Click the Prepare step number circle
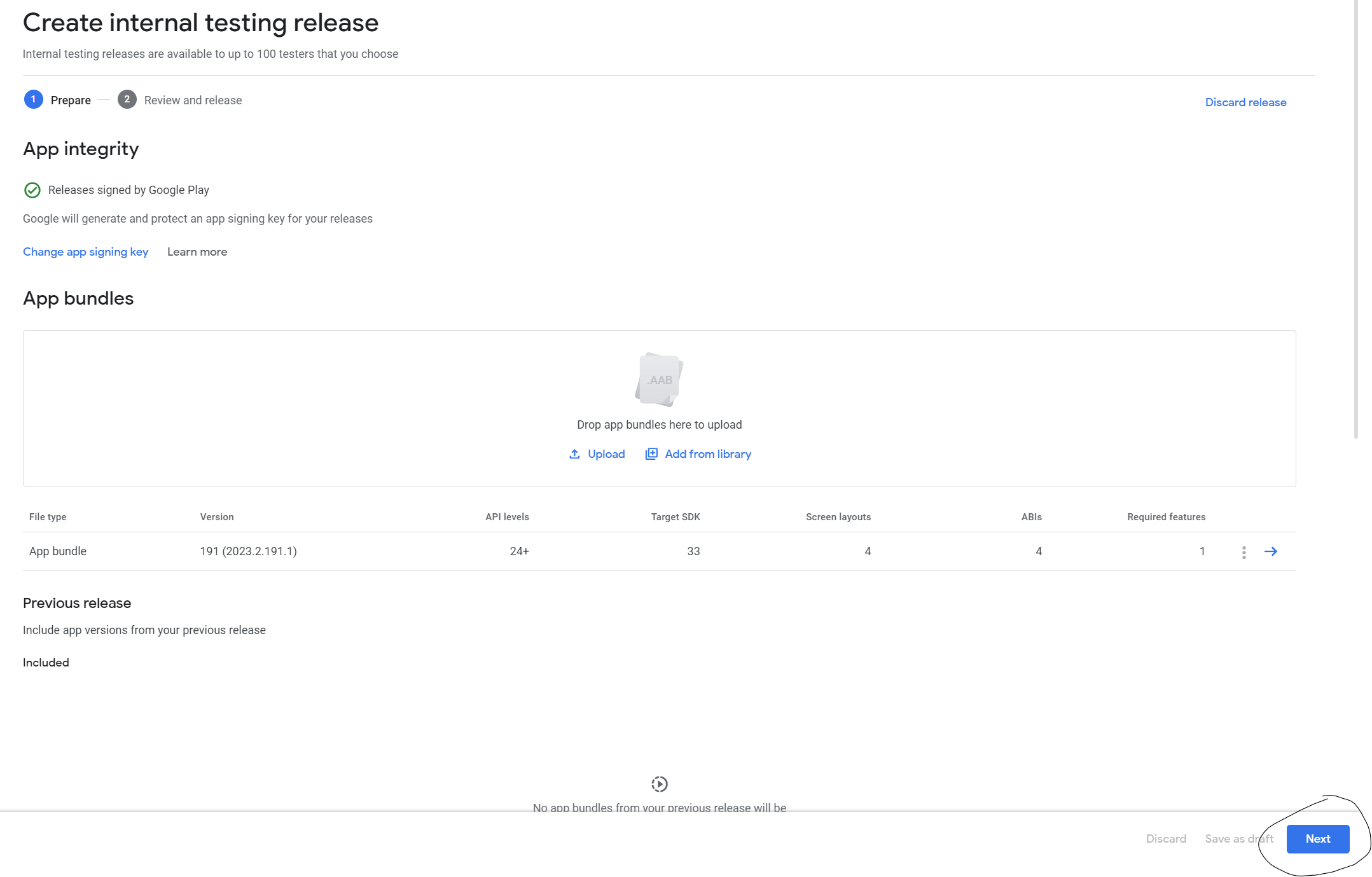1372x877 pixels. (34, 100)
